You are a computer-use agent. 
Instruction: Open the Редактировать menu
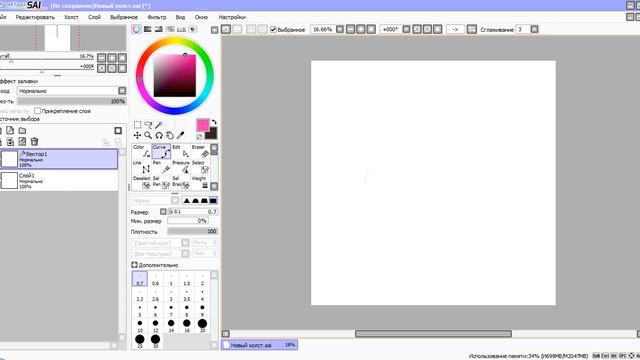(x=35, y=17)
